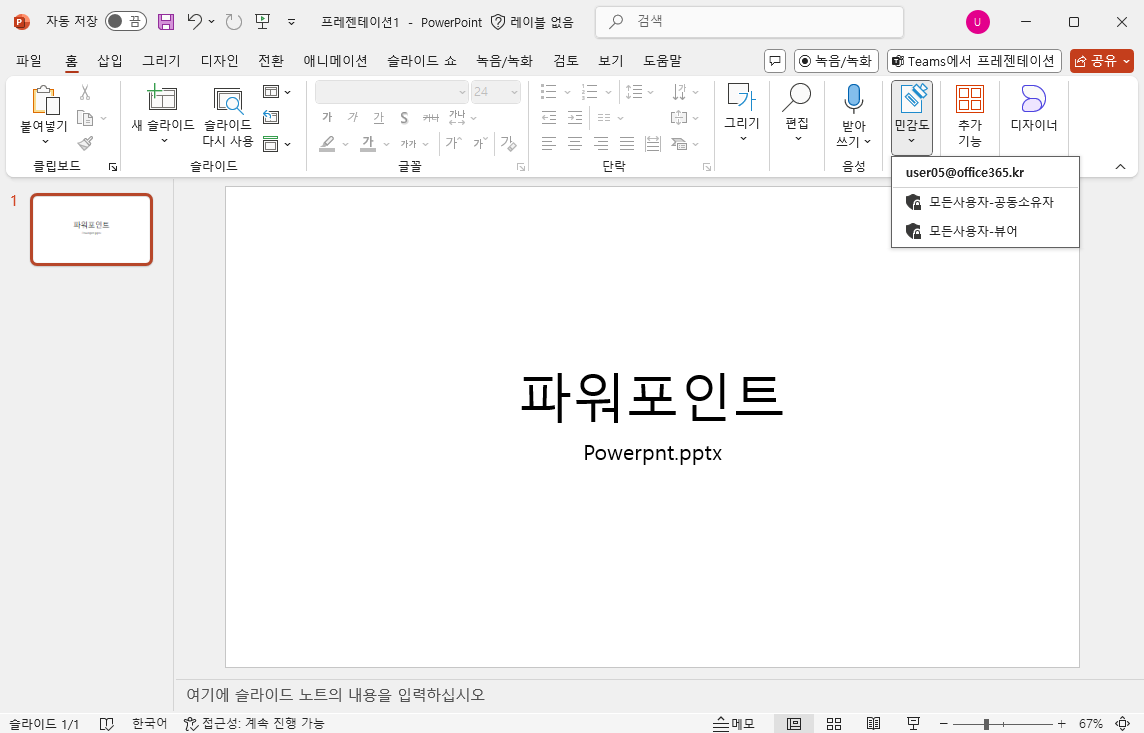Select the Format Painter tool
The width and height of the screenshot is (1144, 733).
pyautogui.click(x=86, y=141)
